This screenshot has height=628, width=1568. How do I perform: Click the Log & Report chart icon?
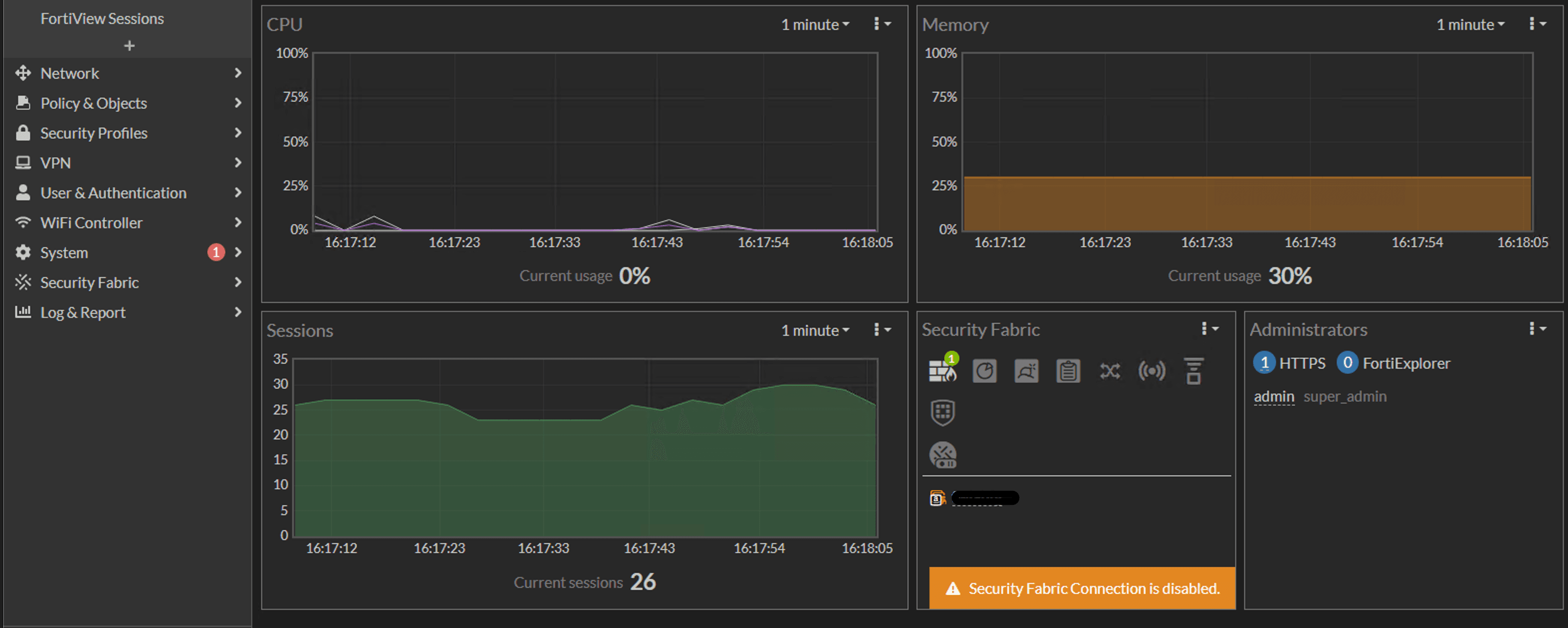[x=23, y=312]
